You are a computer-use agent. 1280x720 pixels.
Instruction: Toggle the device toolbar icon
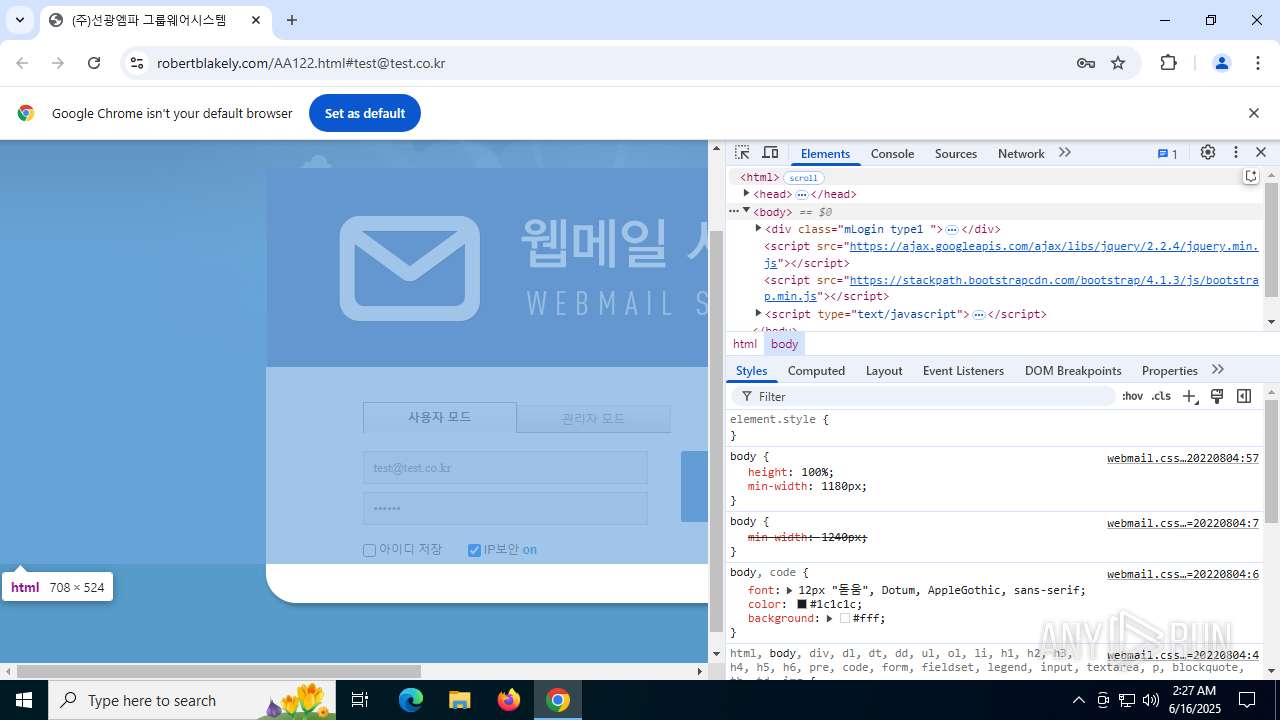point(770,153)
